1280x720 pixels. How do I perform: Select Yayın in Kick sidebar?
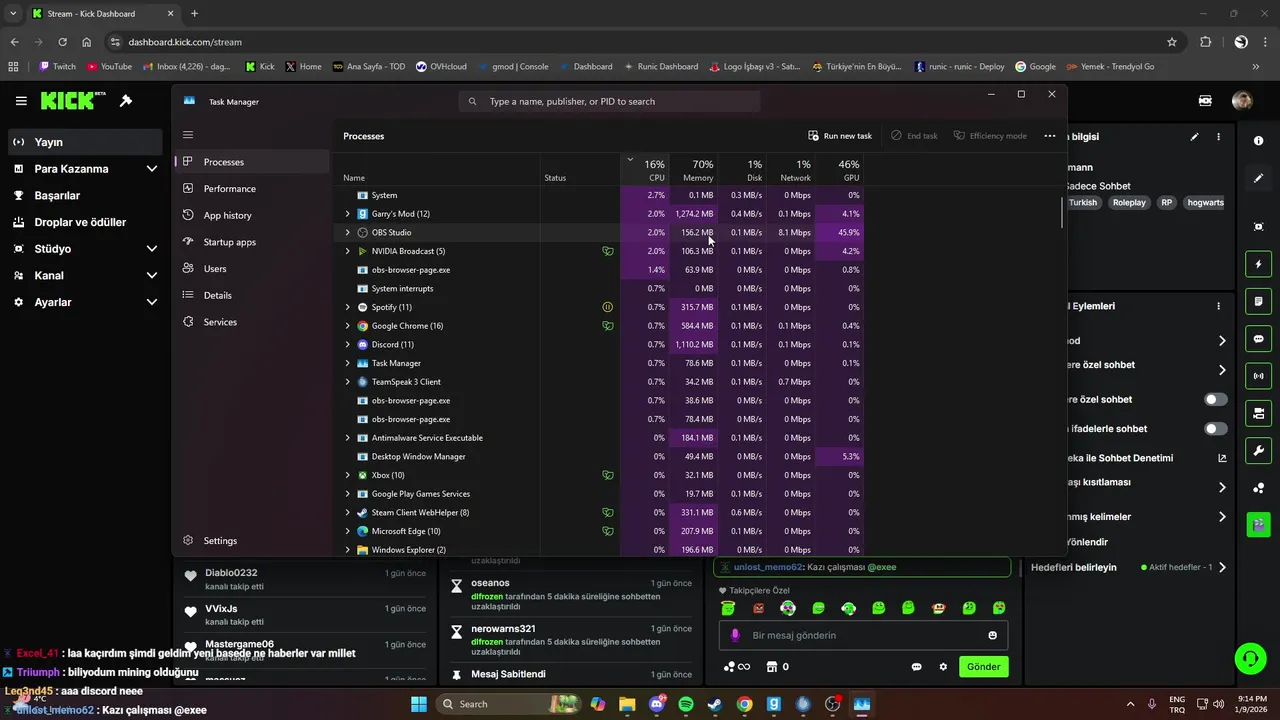[85, 142]
